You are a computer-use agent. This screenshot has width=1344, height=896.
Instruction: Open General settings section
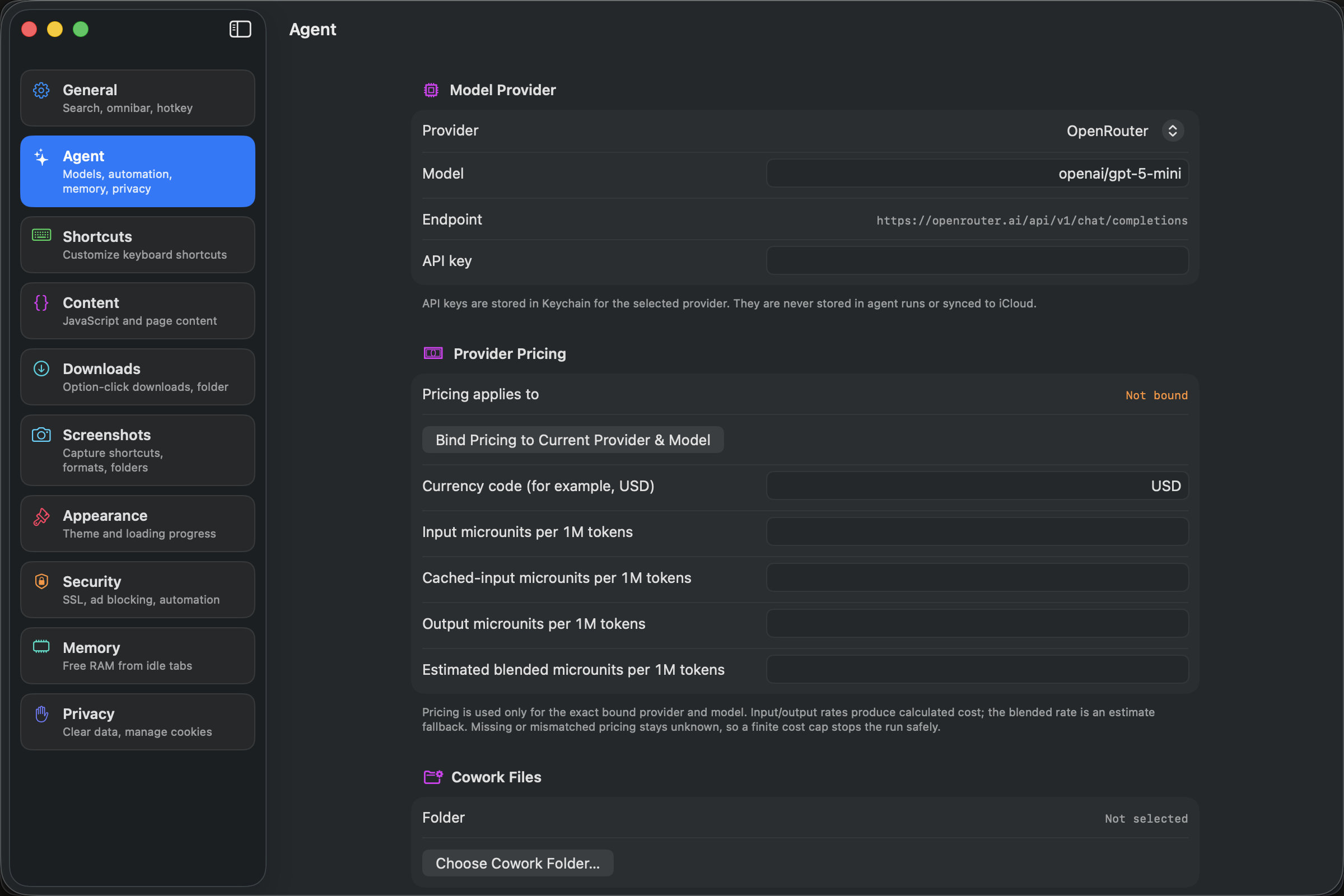138,99
